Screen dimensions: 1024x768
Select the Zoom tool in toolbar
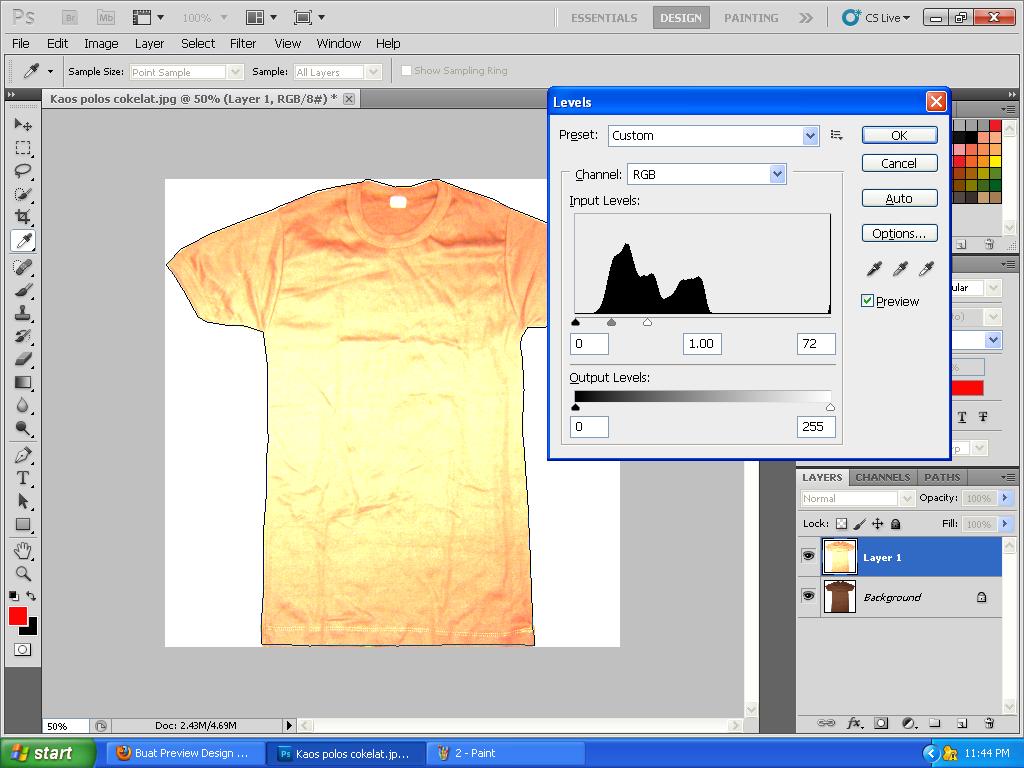[23, 574]
